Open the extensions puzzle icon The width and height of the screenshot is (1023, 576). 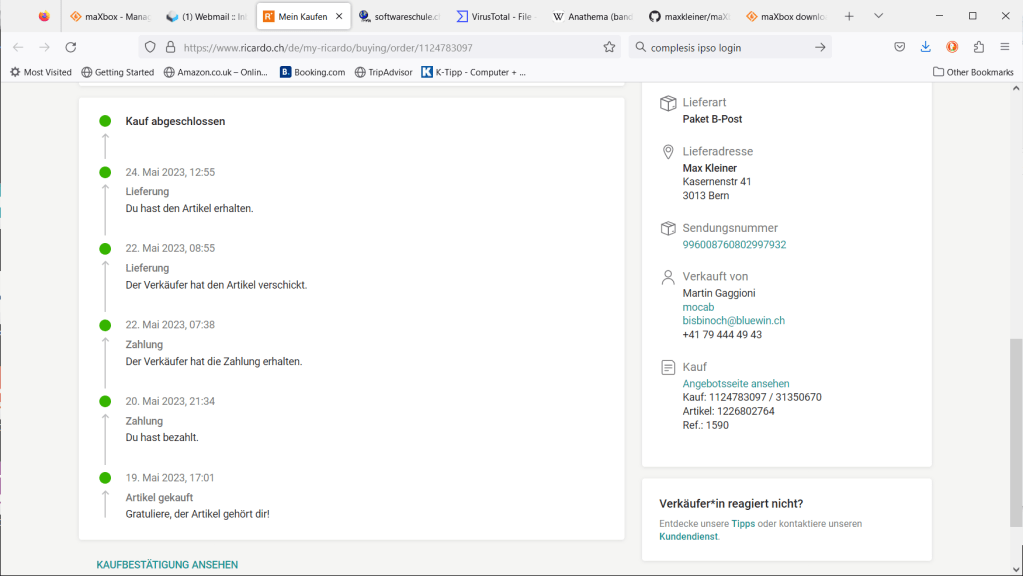[978, 47]
